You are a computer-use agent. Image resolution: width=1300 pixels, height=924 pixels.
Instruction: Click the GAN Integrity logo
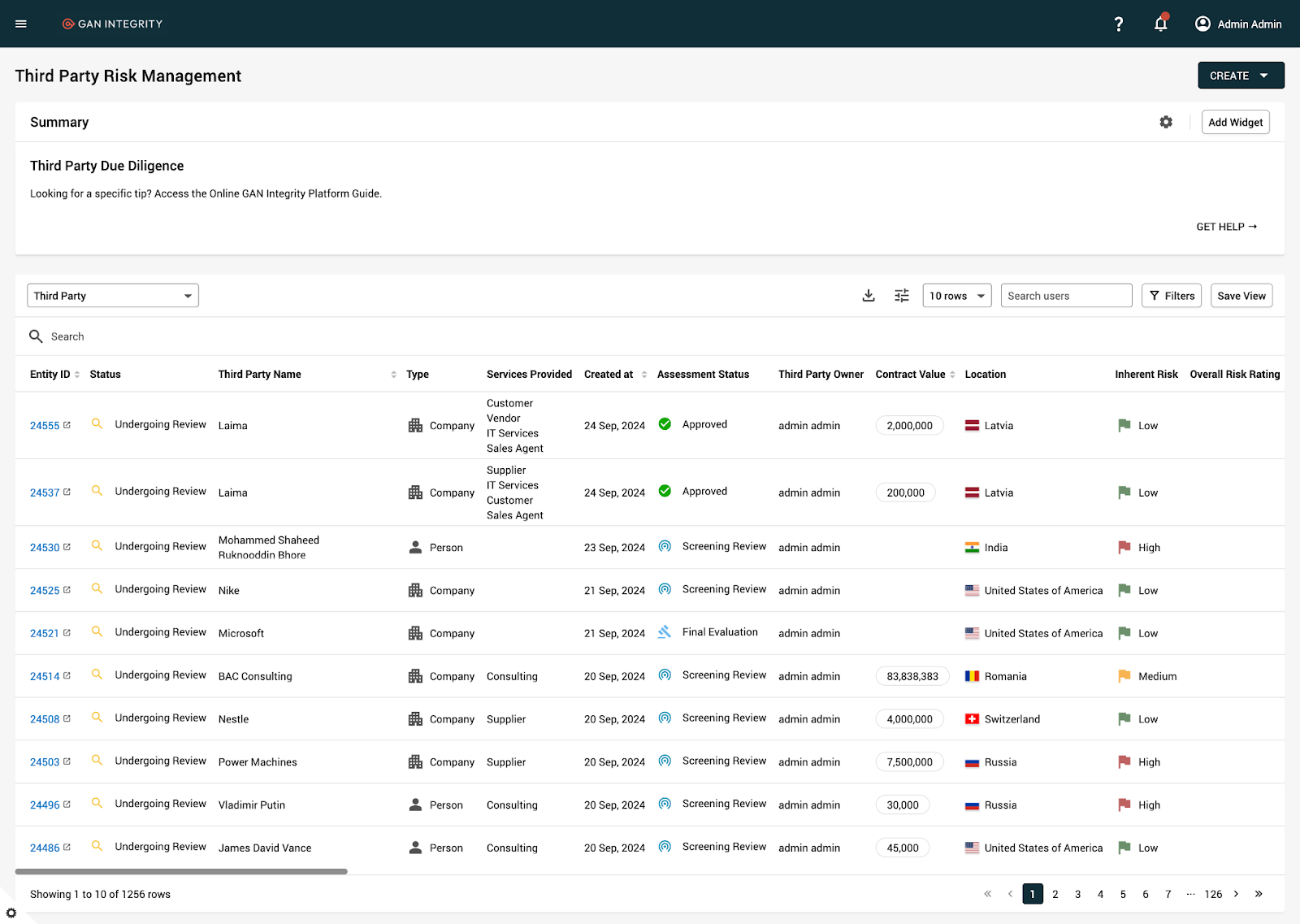(113, 24)
